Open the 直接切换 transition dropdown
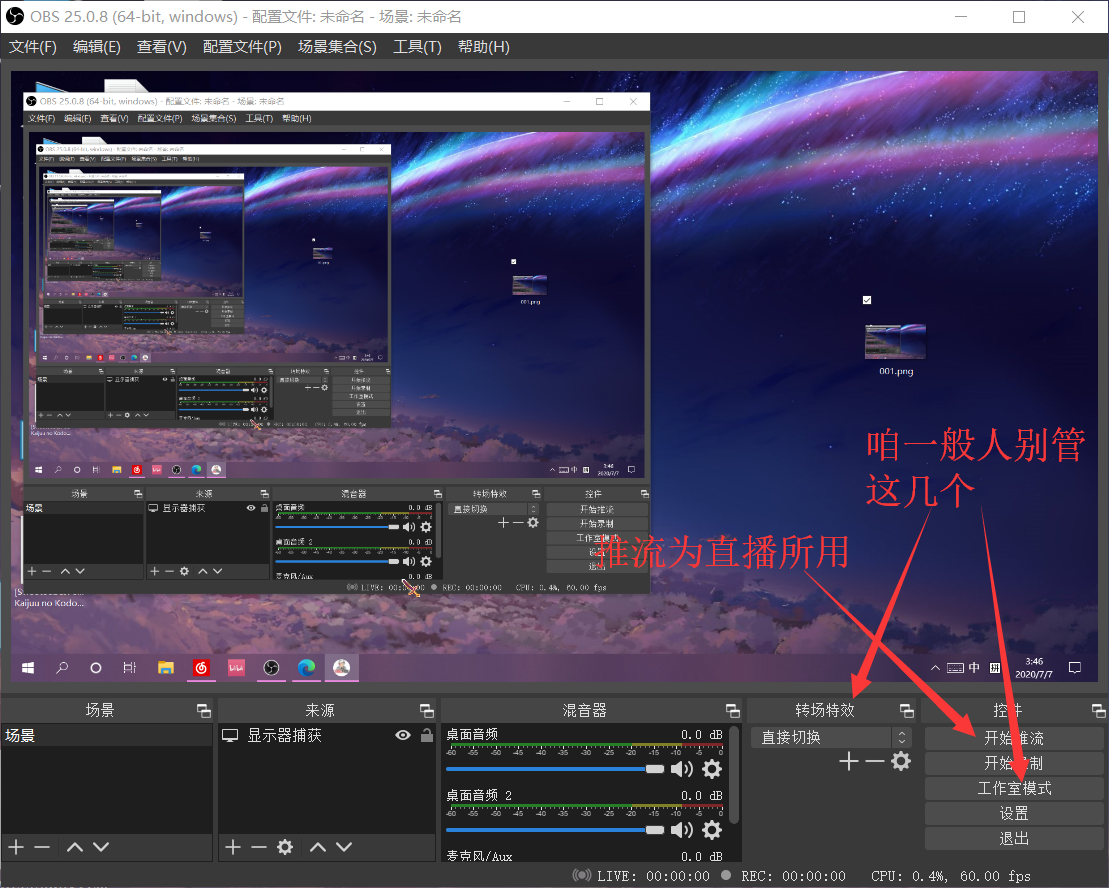Screen dimensions: 1109x888 830,737
